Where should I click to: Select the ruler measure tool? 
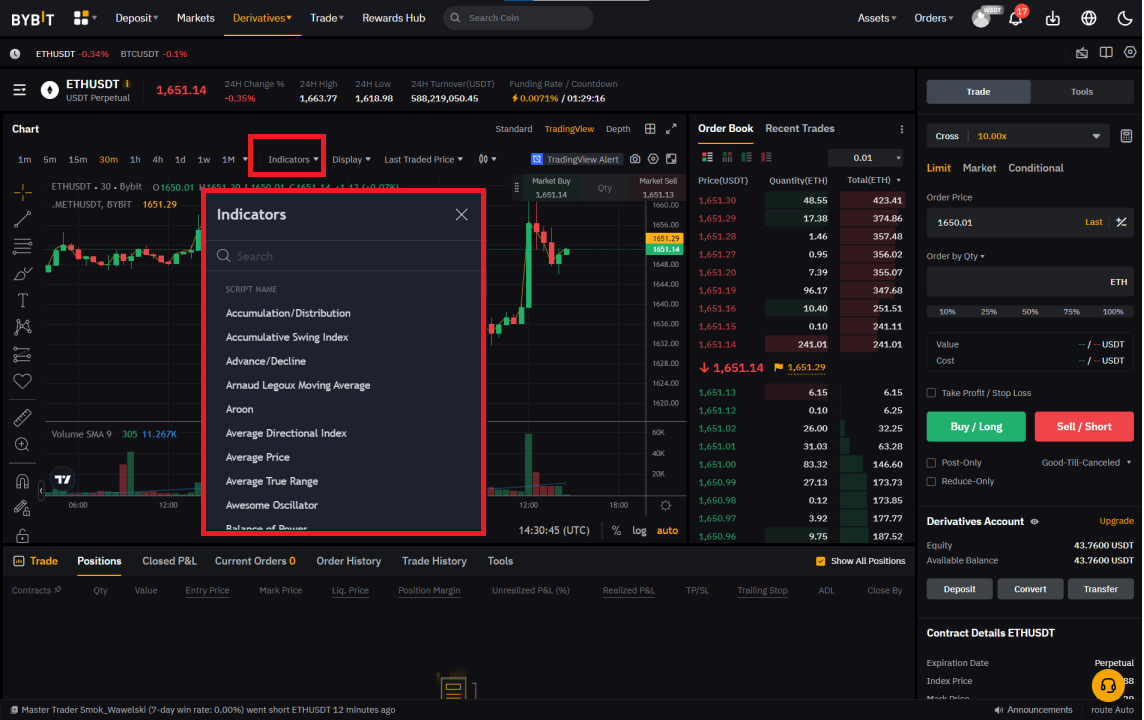click(x=23, y=417)
